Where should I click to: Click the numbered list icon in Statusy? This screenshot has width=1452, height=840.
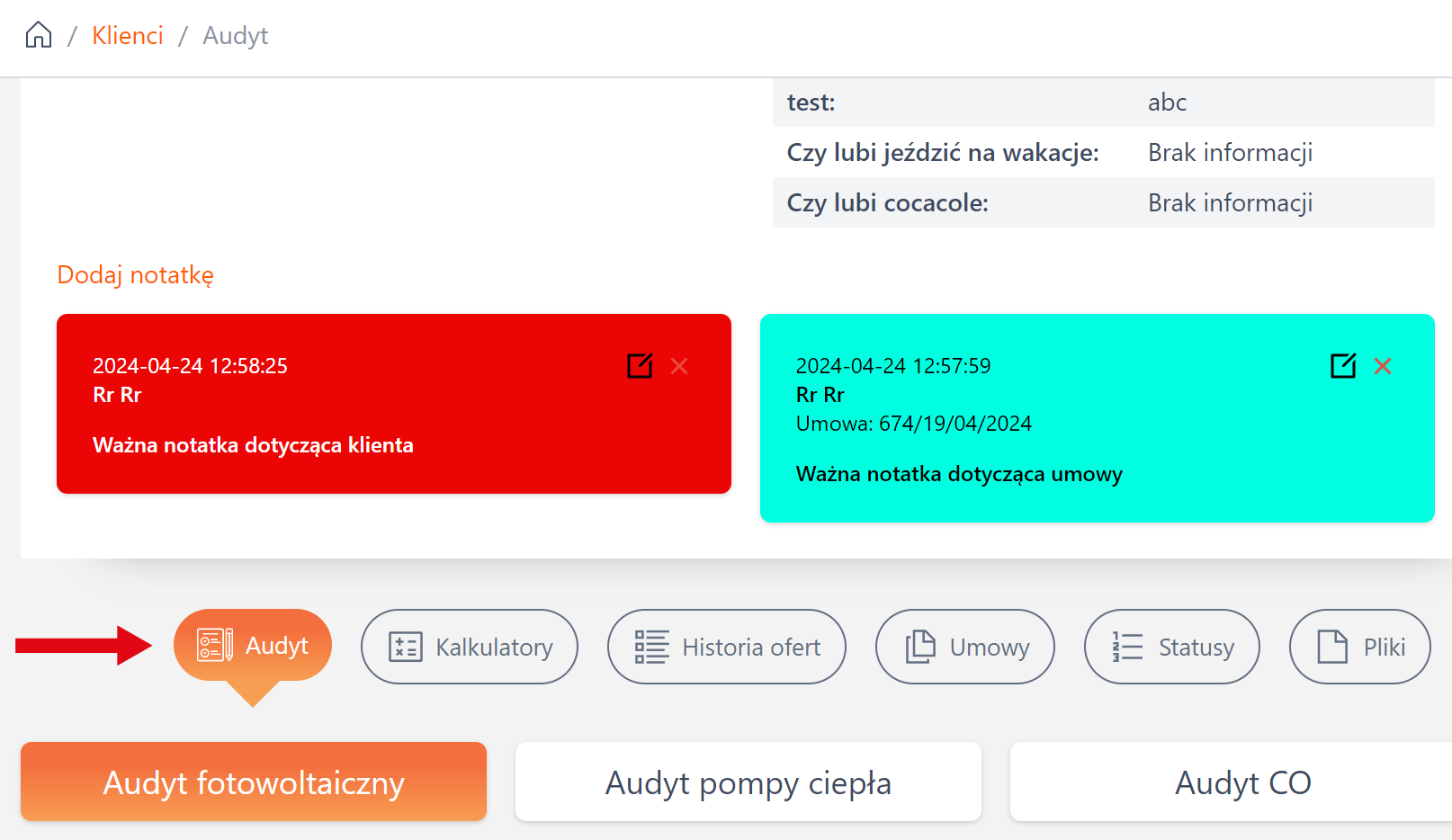[1127, 647]
